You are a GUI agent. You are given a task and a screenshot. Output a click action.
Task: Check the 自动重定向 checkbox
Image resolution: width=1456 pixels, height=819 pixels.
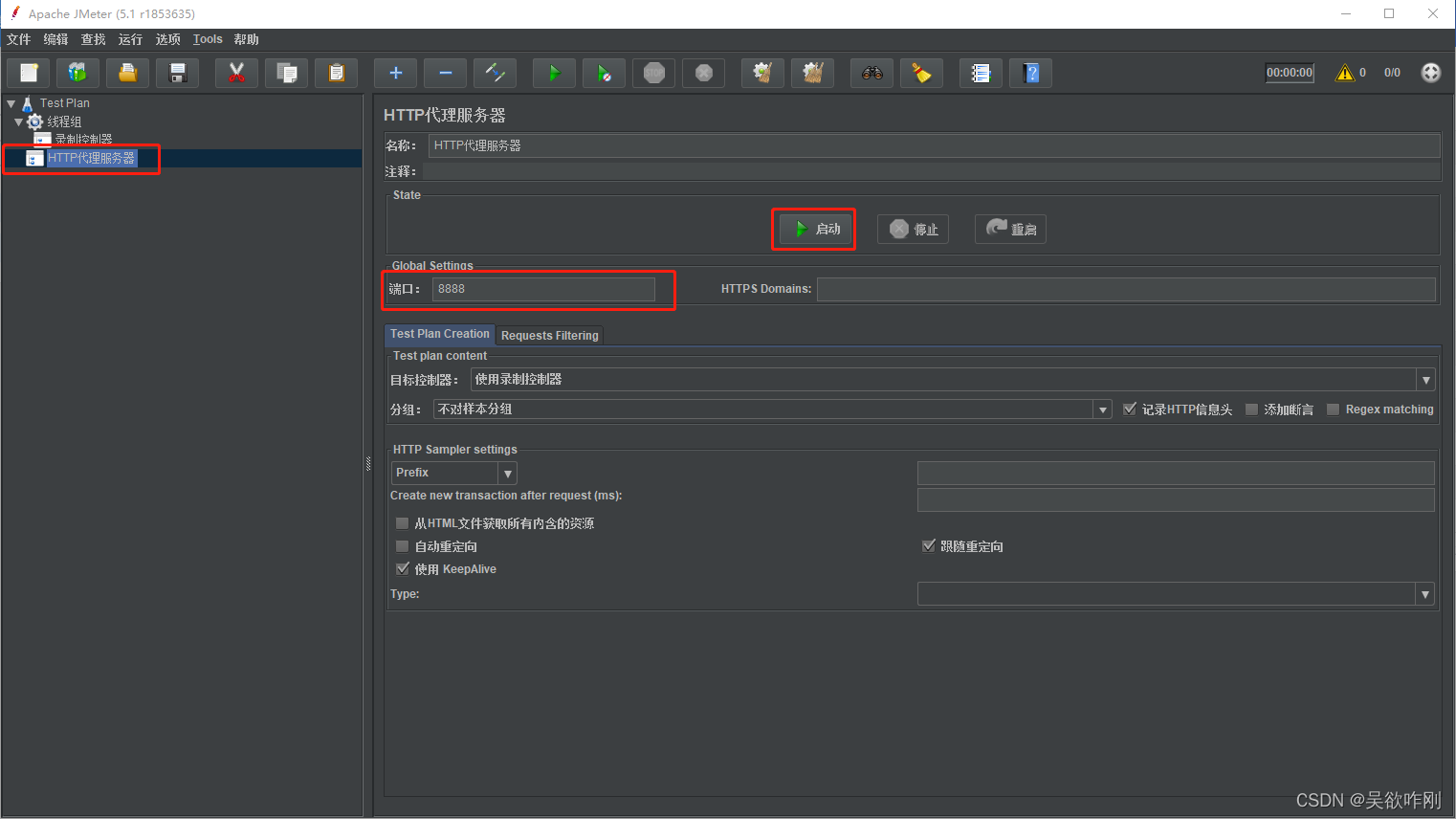[402, 546]
